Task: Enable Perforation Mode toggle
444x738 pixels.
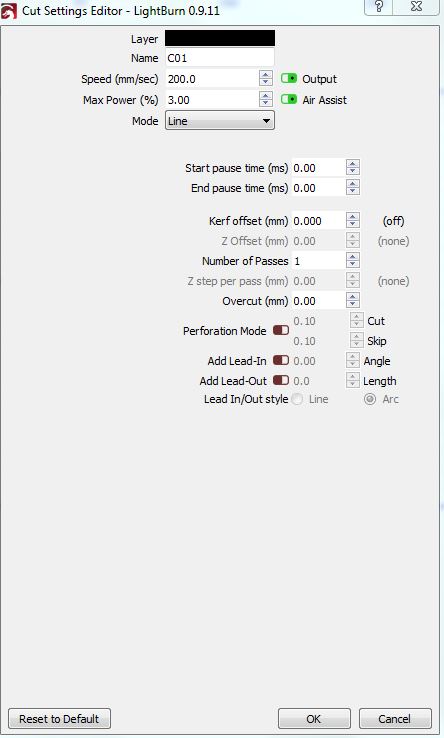Action: click(x=281, y=330)
